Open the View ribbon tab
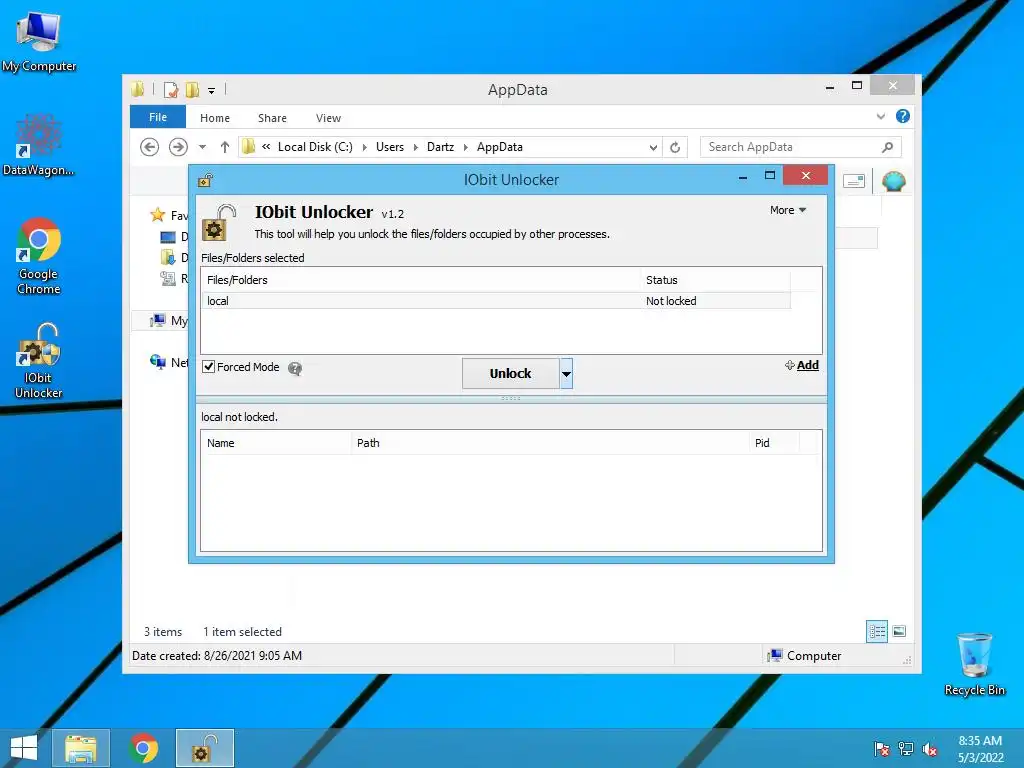 tap(328, 118)
